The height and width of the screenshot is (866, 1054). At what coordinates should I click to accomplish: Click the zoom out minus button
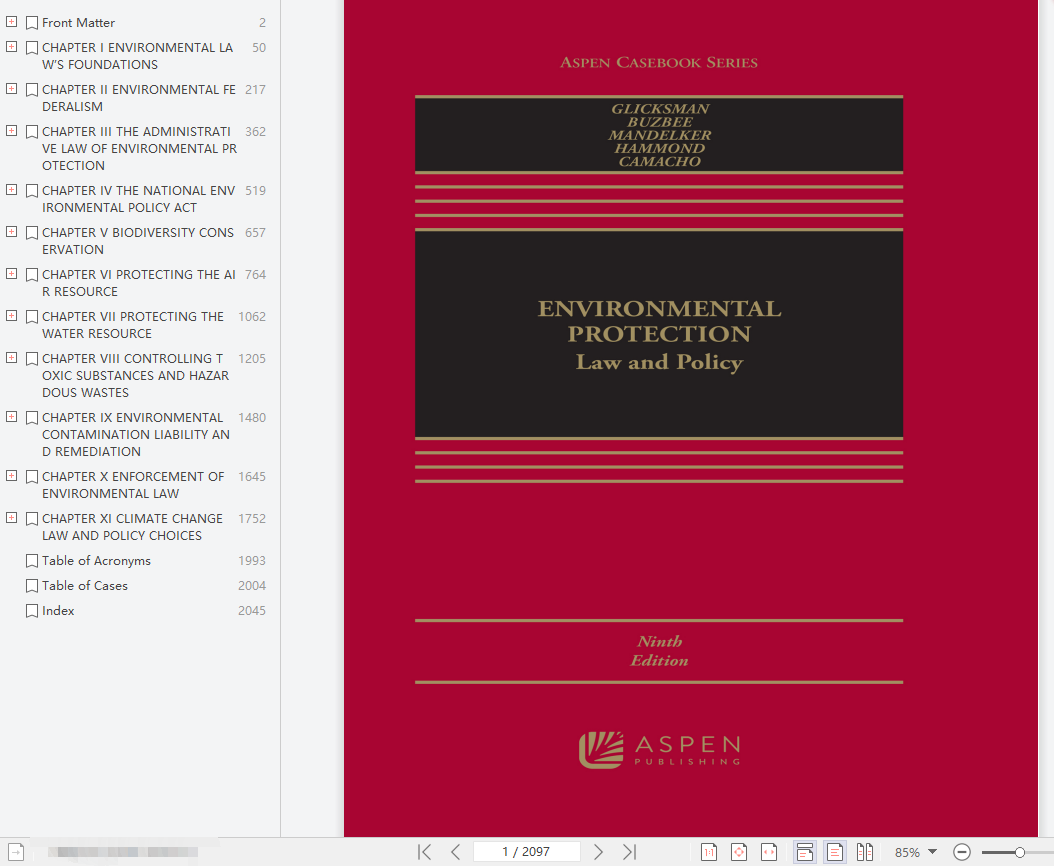coord(962,852)
